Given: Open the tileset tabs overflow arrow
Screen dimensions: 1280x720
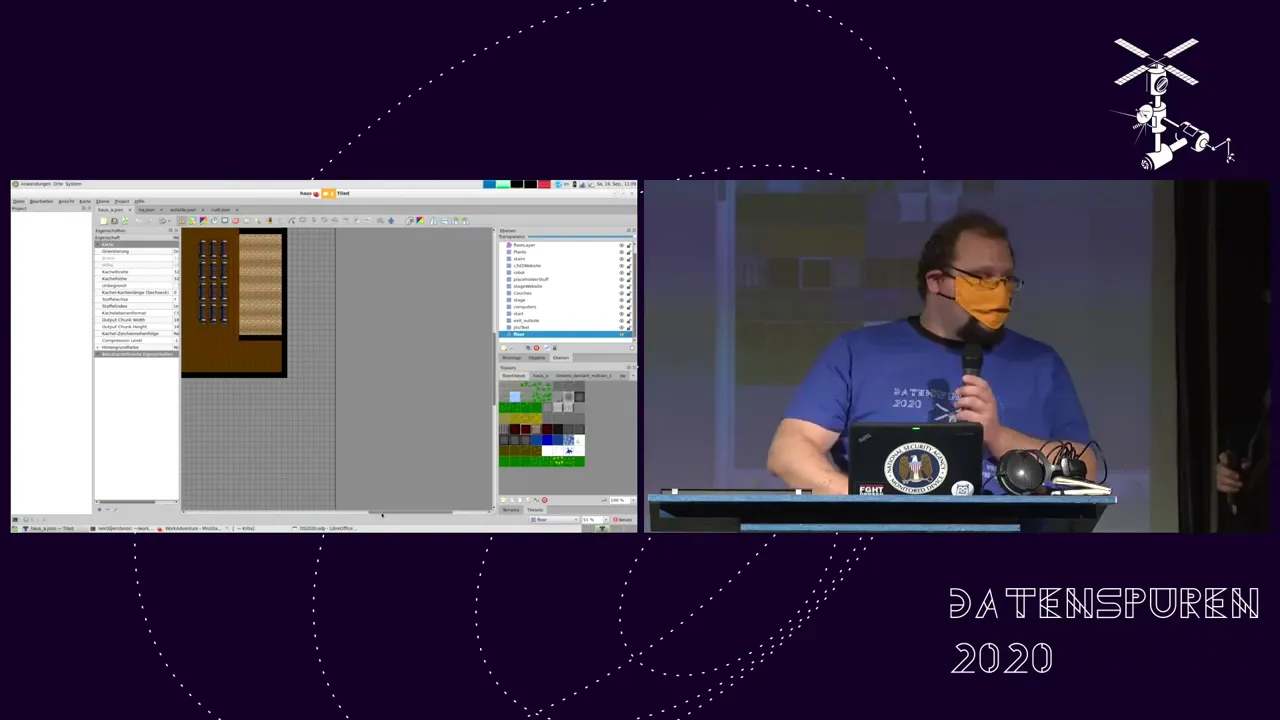Looking at the screenshot, I should (x=633, y=375).
